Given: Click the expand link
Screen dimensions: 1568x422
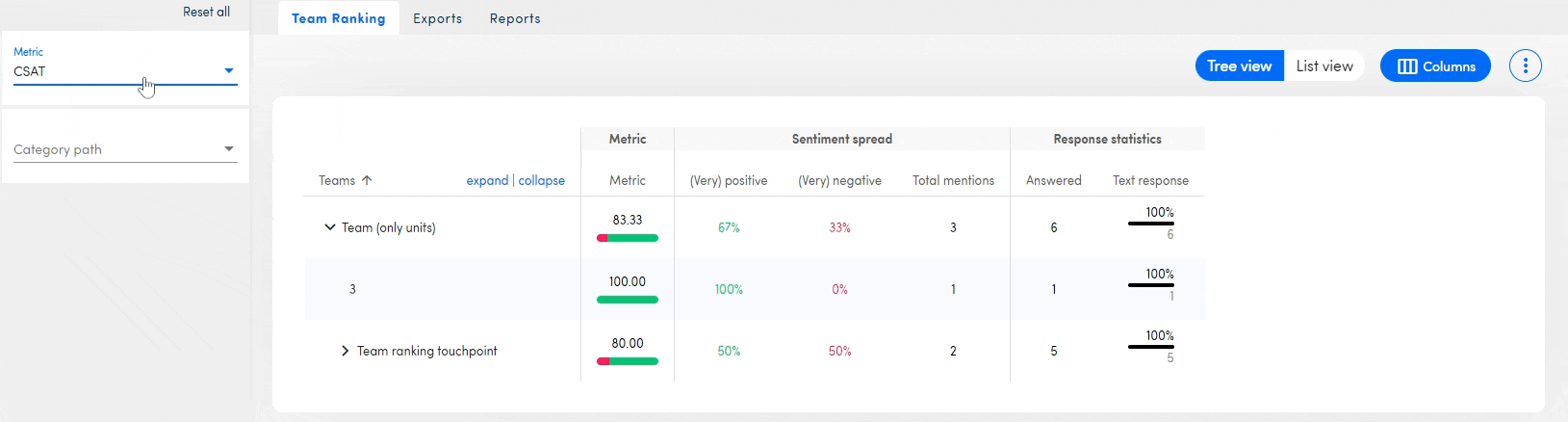Looking at the screenshot, I should coord(487,180).
